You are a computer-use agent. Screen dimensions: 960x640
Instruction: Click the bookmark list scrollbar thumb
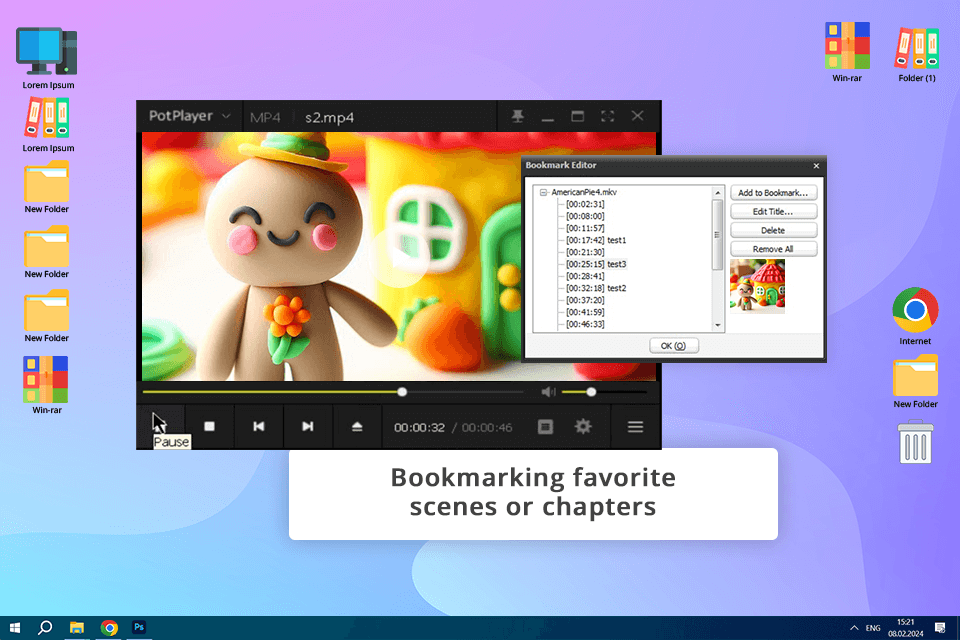click(x=718, y=235)
